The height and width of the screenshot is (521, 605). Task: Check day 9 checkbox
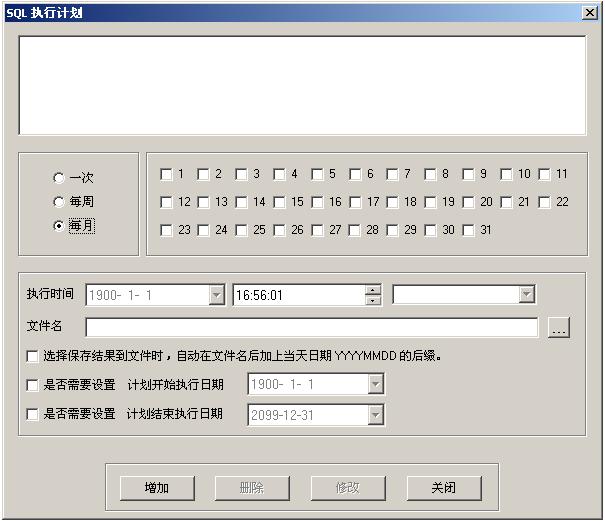pyautogui.click(x=468, y=174)
